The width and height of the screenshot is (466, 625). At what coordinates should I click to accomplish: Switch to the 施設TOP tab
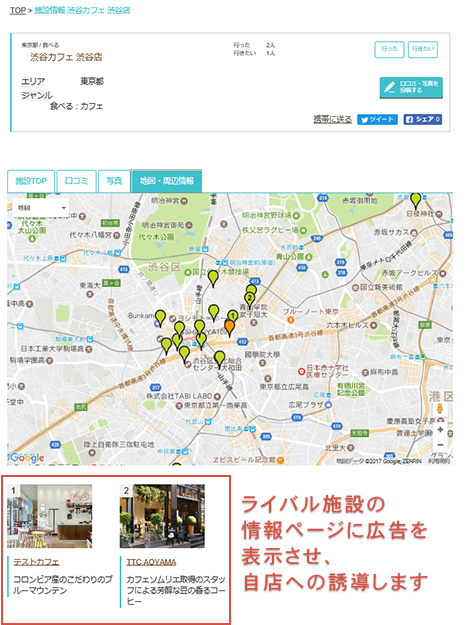(x=31, y=181)
